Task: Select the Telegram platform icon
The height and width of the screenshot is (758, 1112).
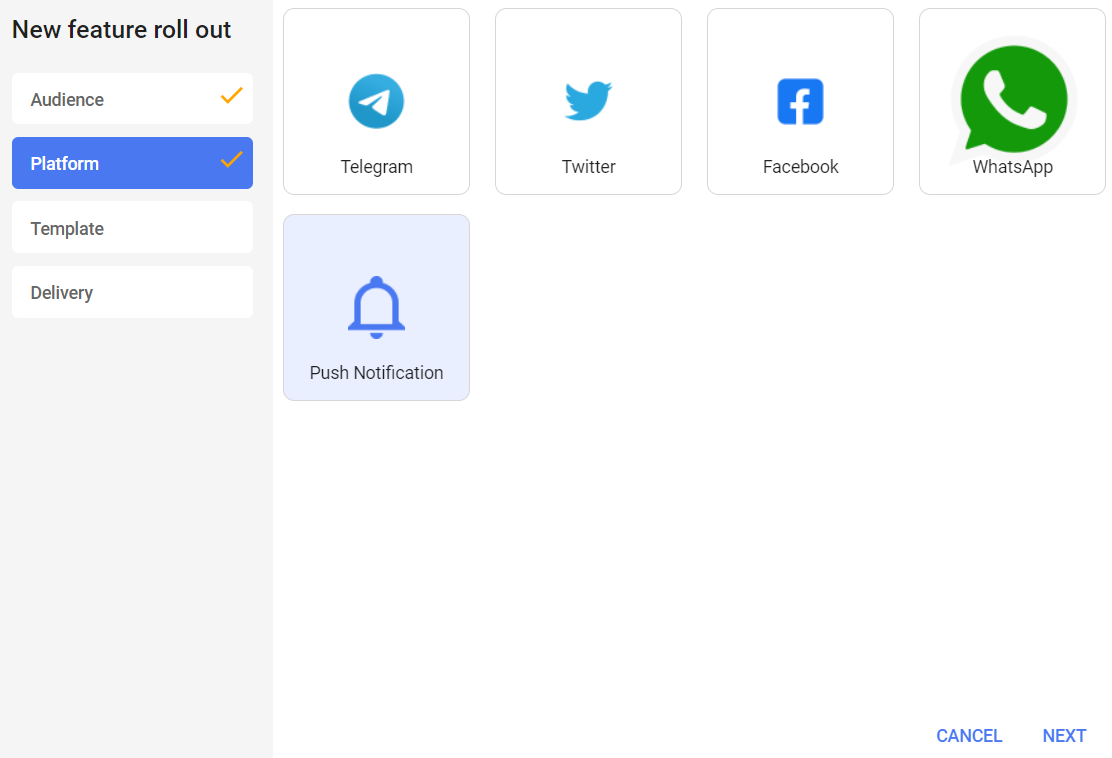Action: [x=376, y=101]
